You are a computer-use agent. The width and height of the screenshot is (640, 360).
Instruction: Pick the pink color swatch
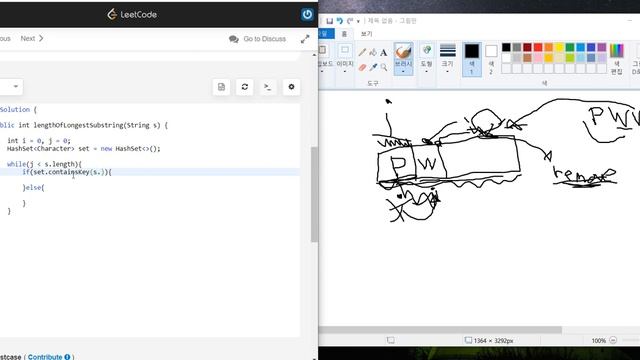click(538, 58)
